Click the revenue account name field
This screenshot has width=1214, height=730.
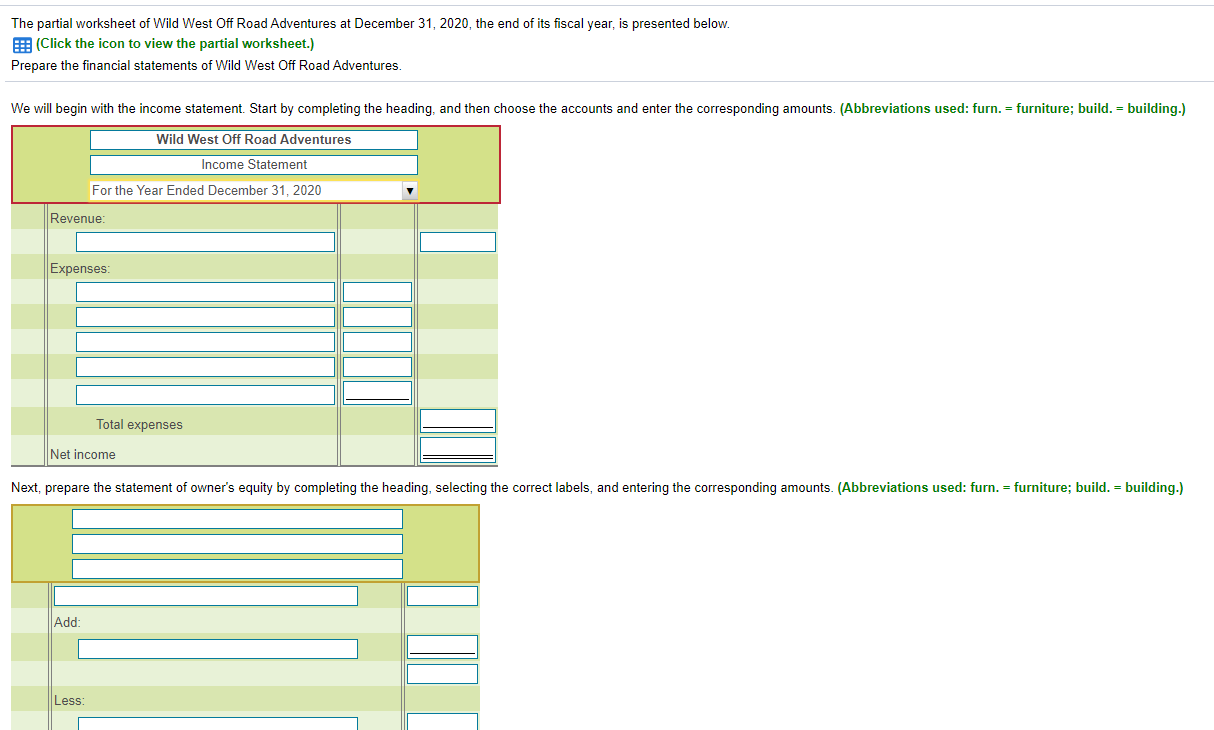click(x=205, y=242)
